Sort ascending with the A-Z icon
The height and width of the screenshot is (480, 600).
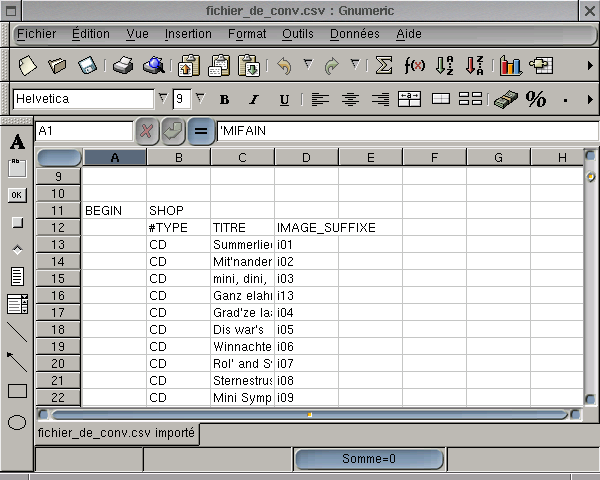click(x=445, y=66)
